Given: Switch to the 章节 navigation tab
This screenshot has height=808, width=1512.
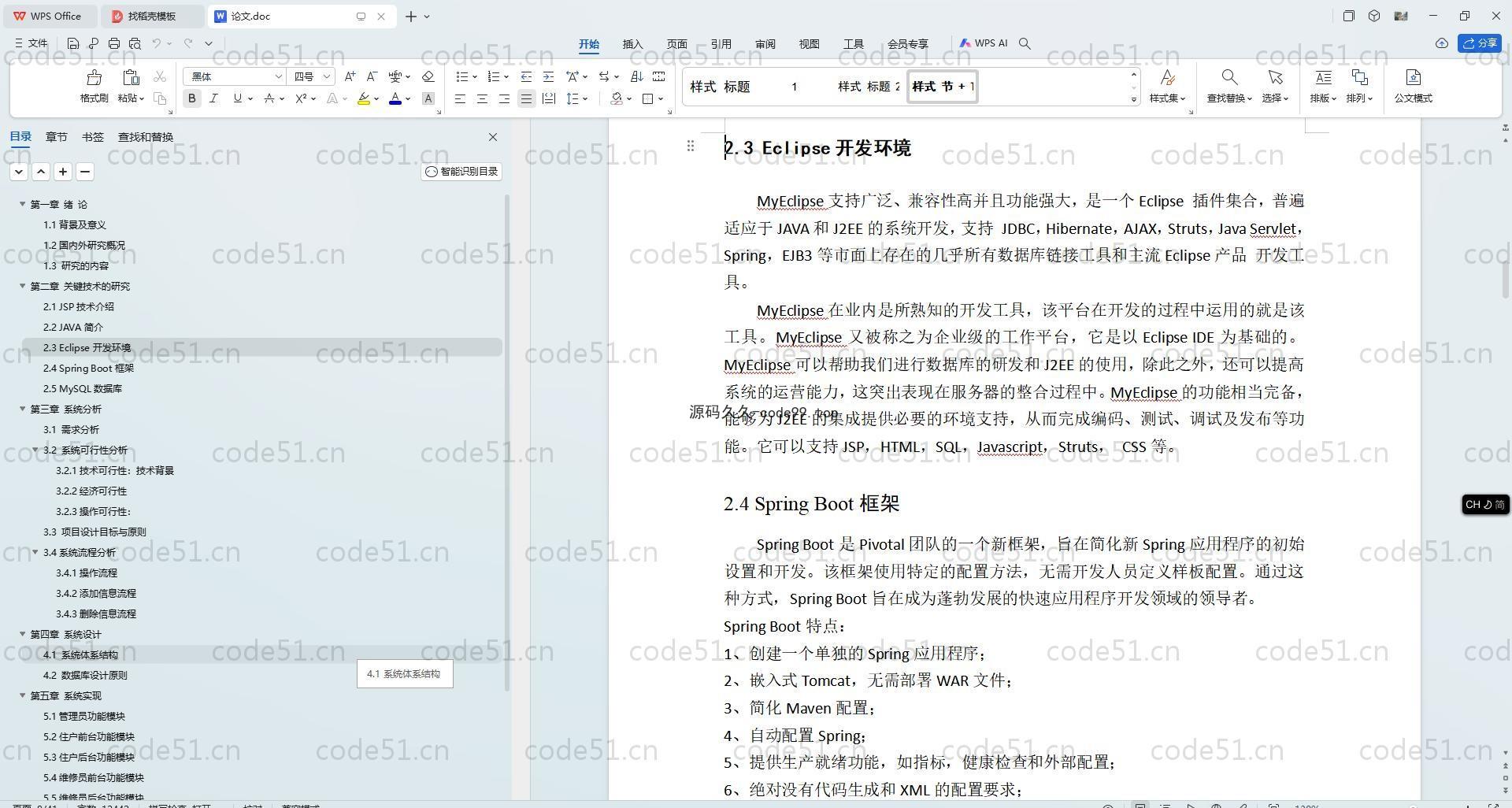Looking at the screenshot, I should [x=56, y=137].
